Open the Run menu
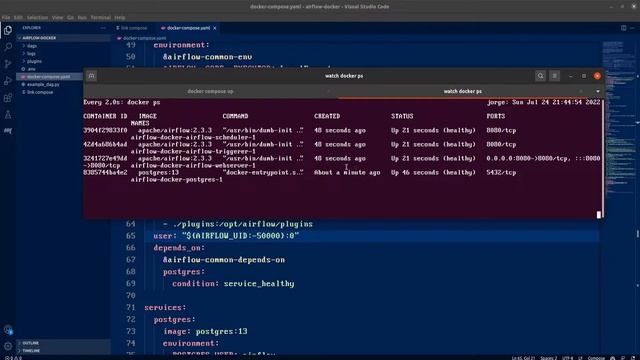Image resolution: width=640 pixels, height=360 pixels. tap(82, 18)
